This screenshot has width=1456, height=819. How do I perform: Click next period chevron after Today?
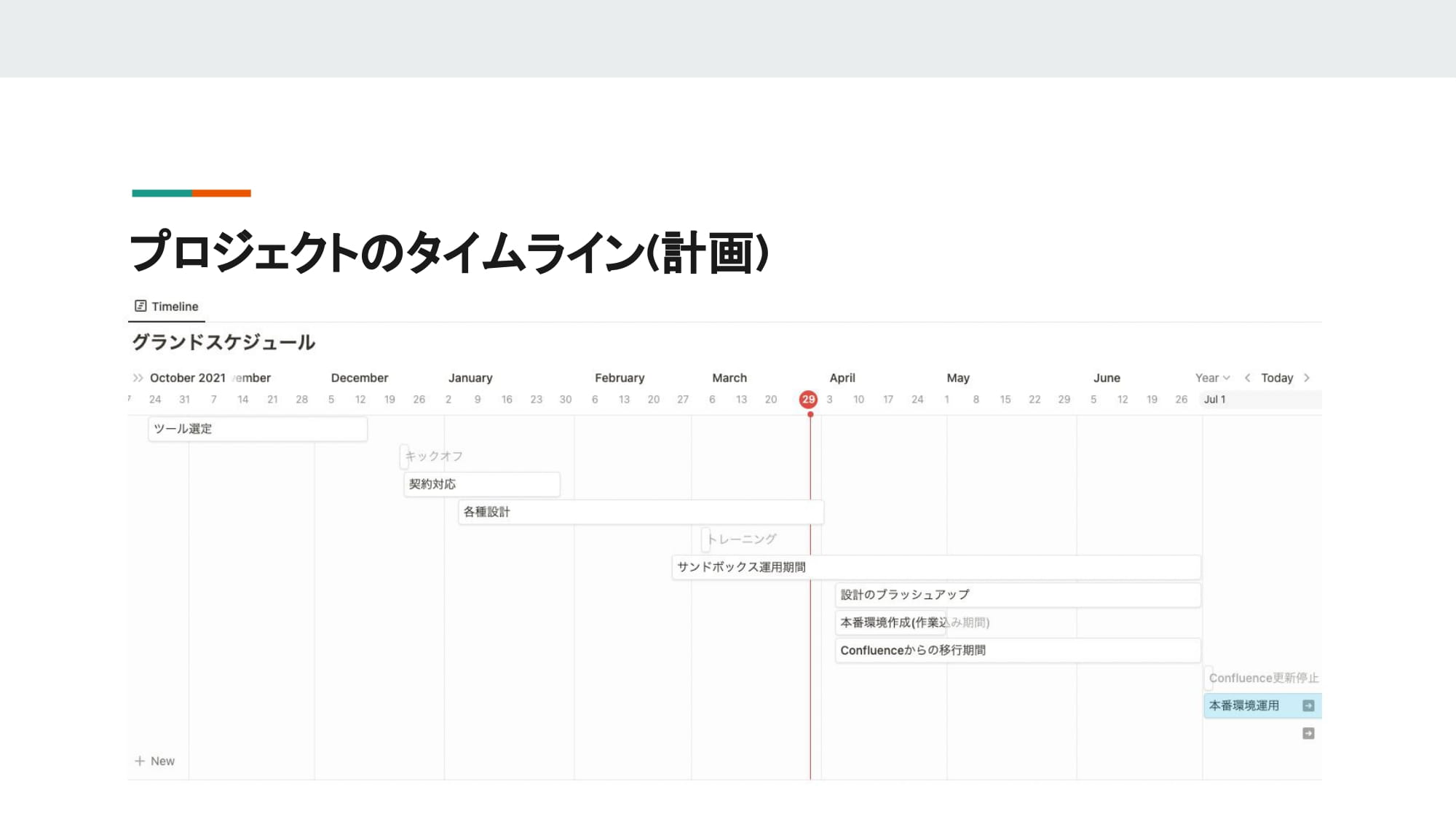1307,378
